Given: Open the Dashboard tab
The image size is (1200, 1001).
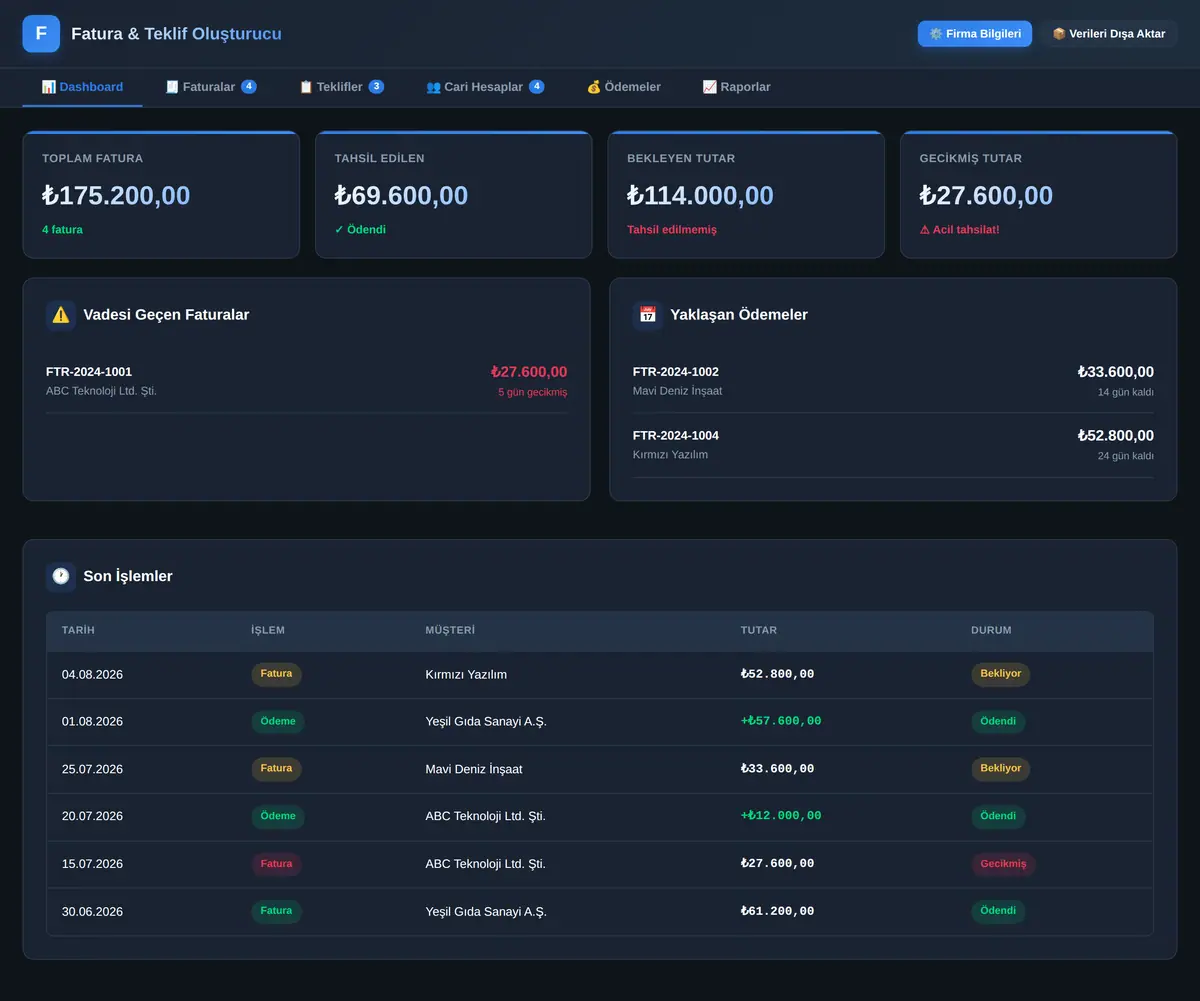Looking at the screenshot, I should pyautogui.click(x=82, y=87).
